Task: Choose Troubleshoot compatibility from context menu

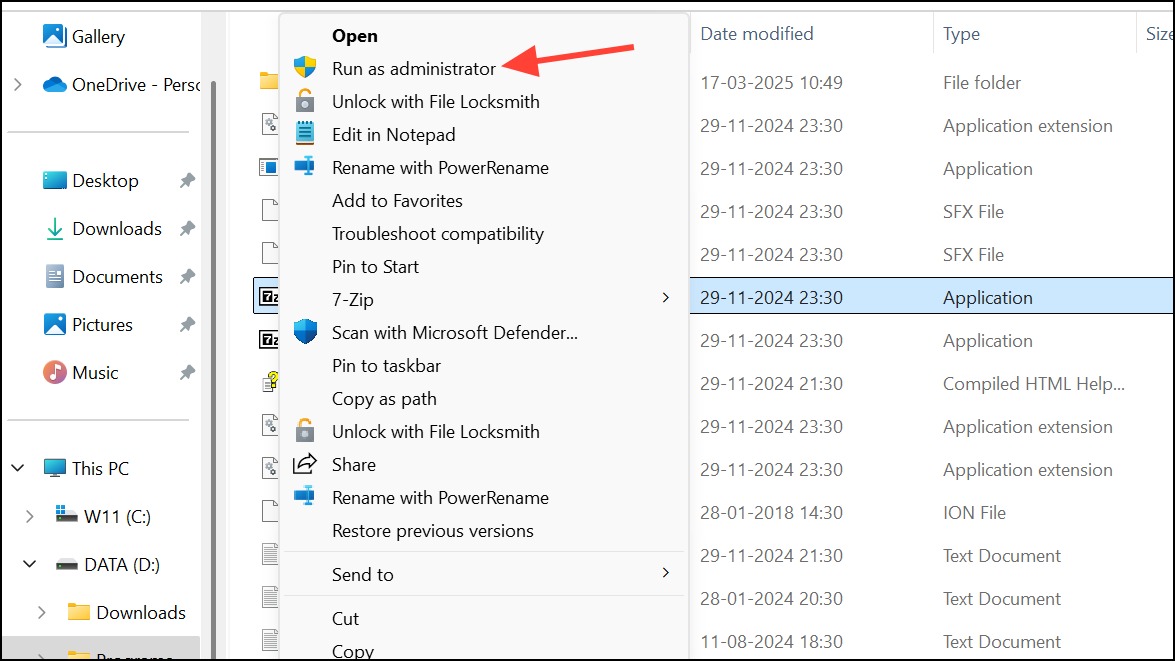Action: coord(437,233)
